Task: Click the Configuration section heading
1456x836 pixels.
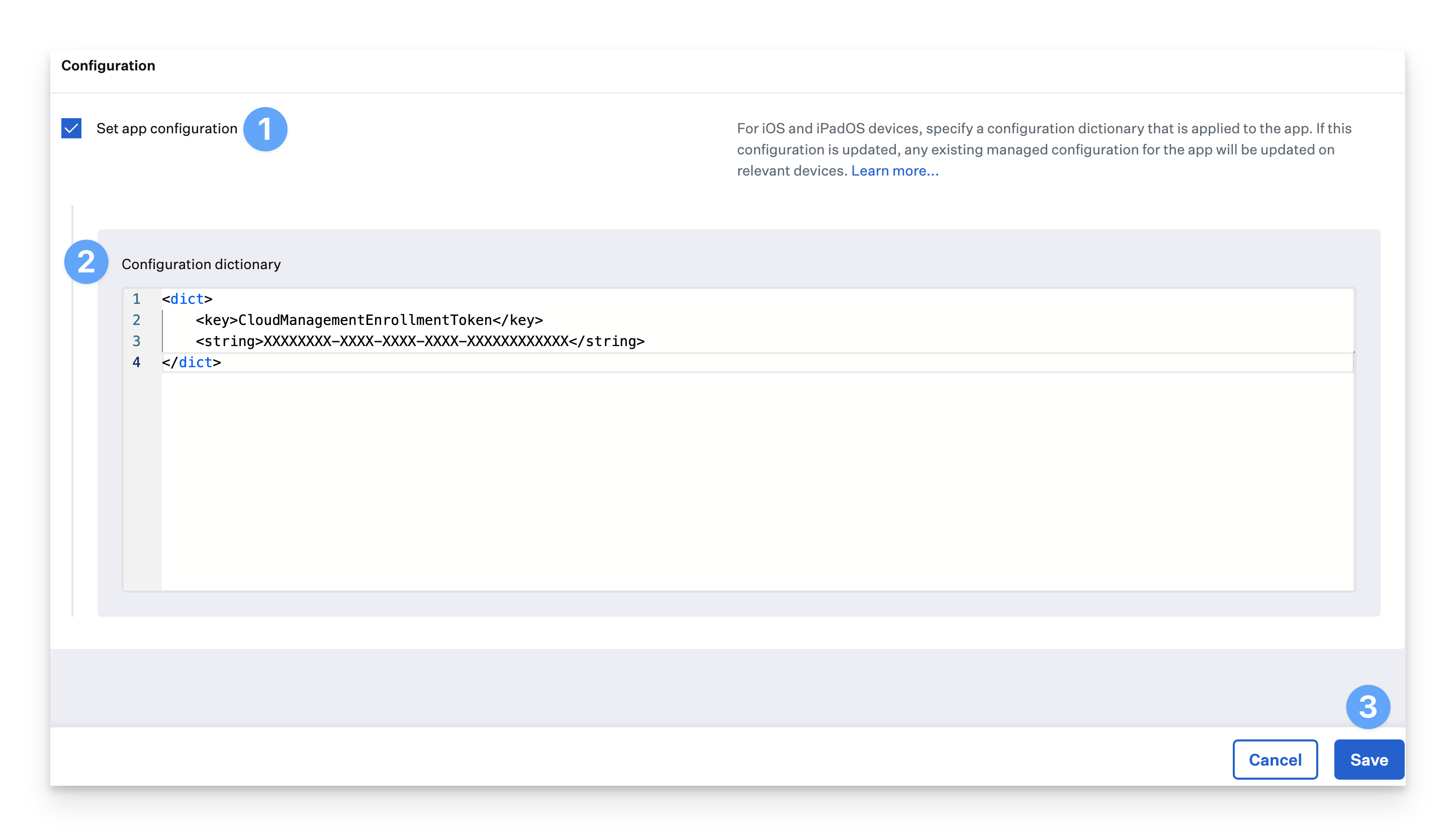Action: coord(108,65)
